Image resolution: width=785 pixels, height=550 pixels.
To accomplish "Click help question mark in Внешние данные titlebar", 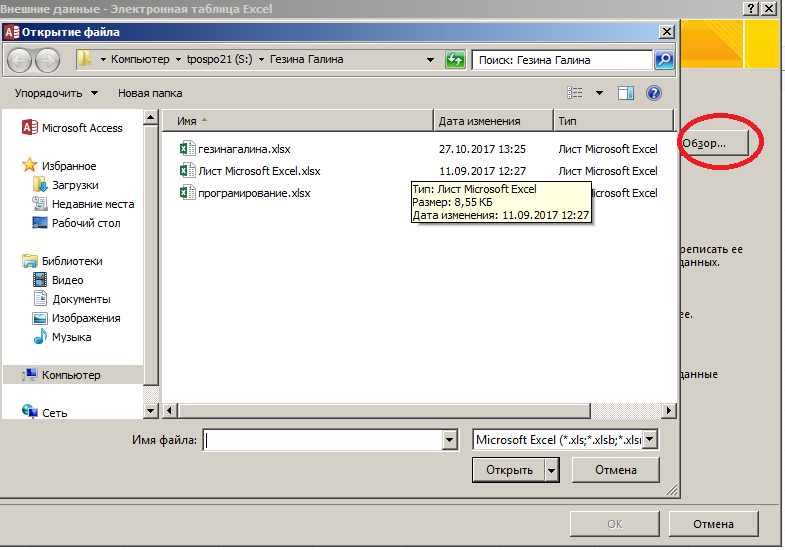I will [750, 9].
